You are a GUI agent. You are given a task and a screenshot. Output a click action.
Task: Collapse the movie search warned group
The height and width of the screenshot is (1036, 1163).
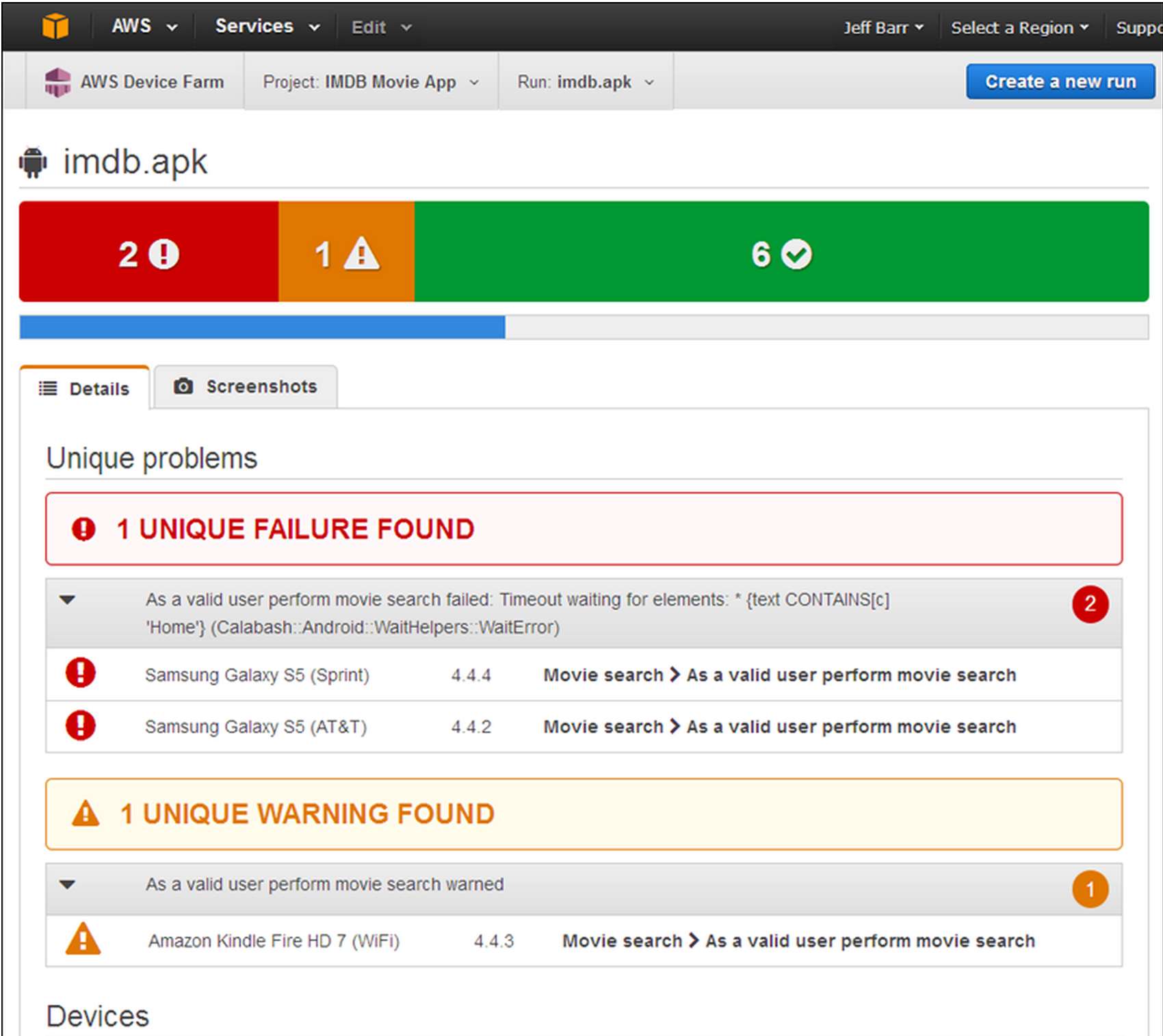[67, 885]
